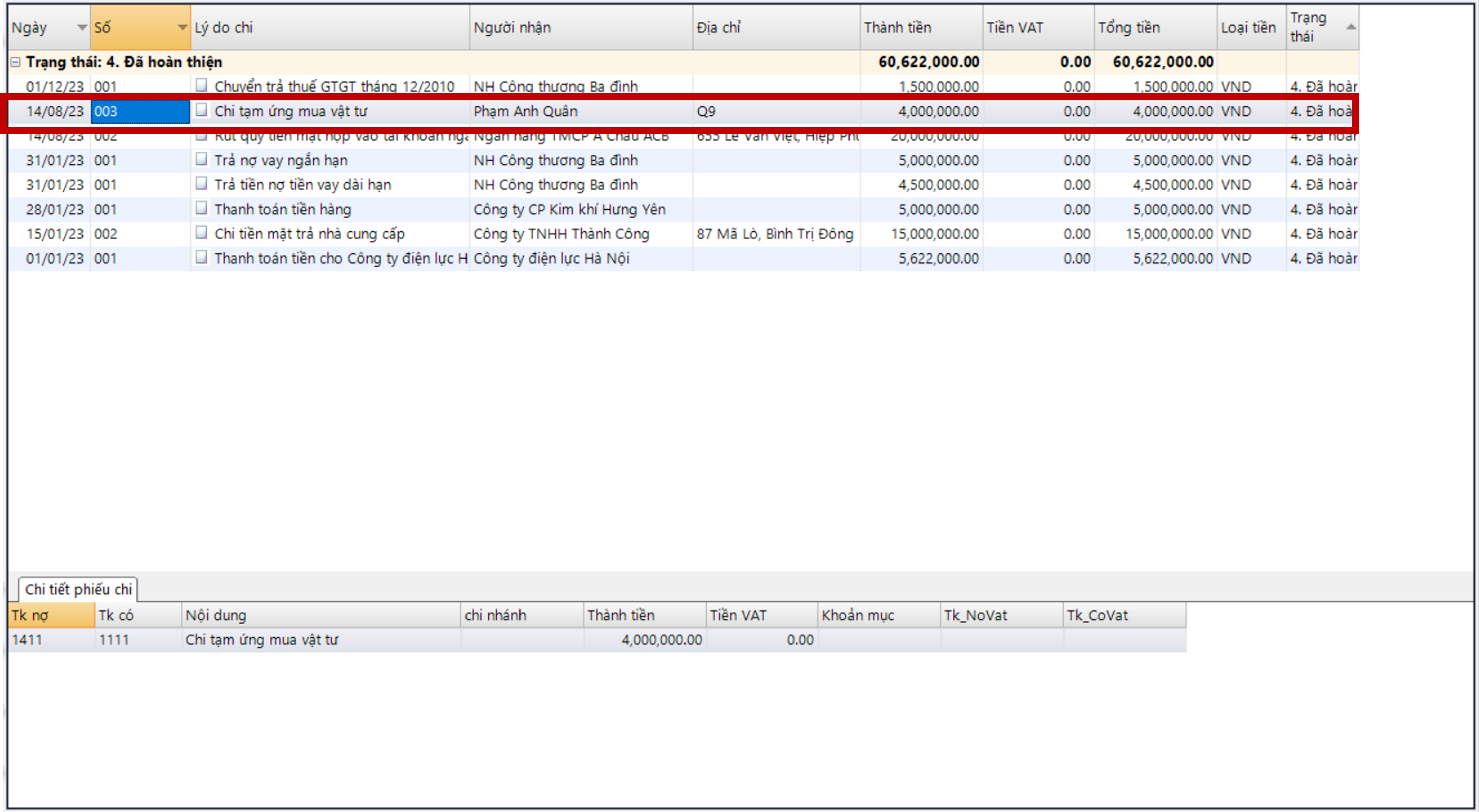Select the 'Chi tiết phiếu chi' tab
Screen dimensions: 1479x812
78,589
